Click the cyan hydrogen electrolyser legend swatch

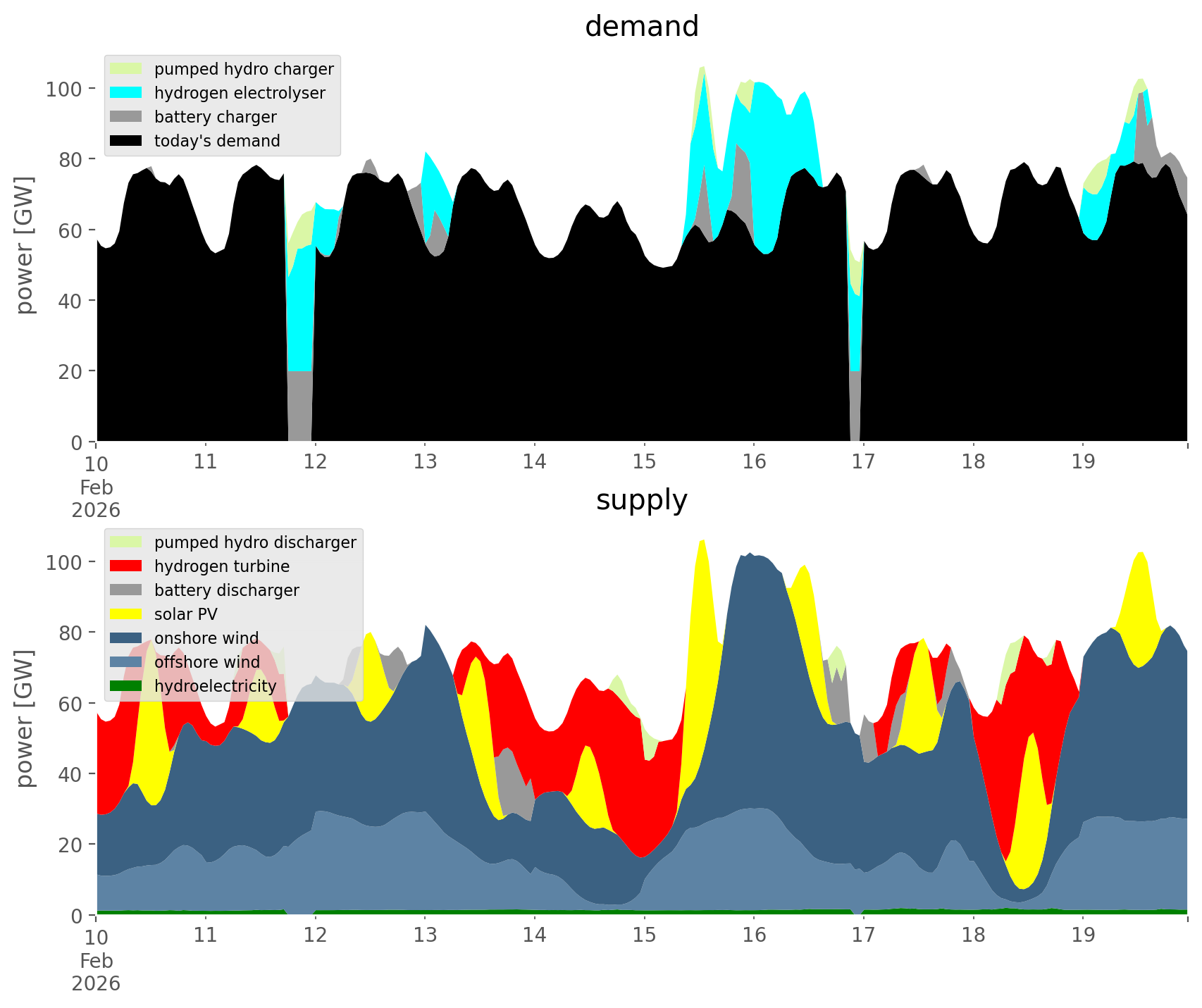(127, 93)
